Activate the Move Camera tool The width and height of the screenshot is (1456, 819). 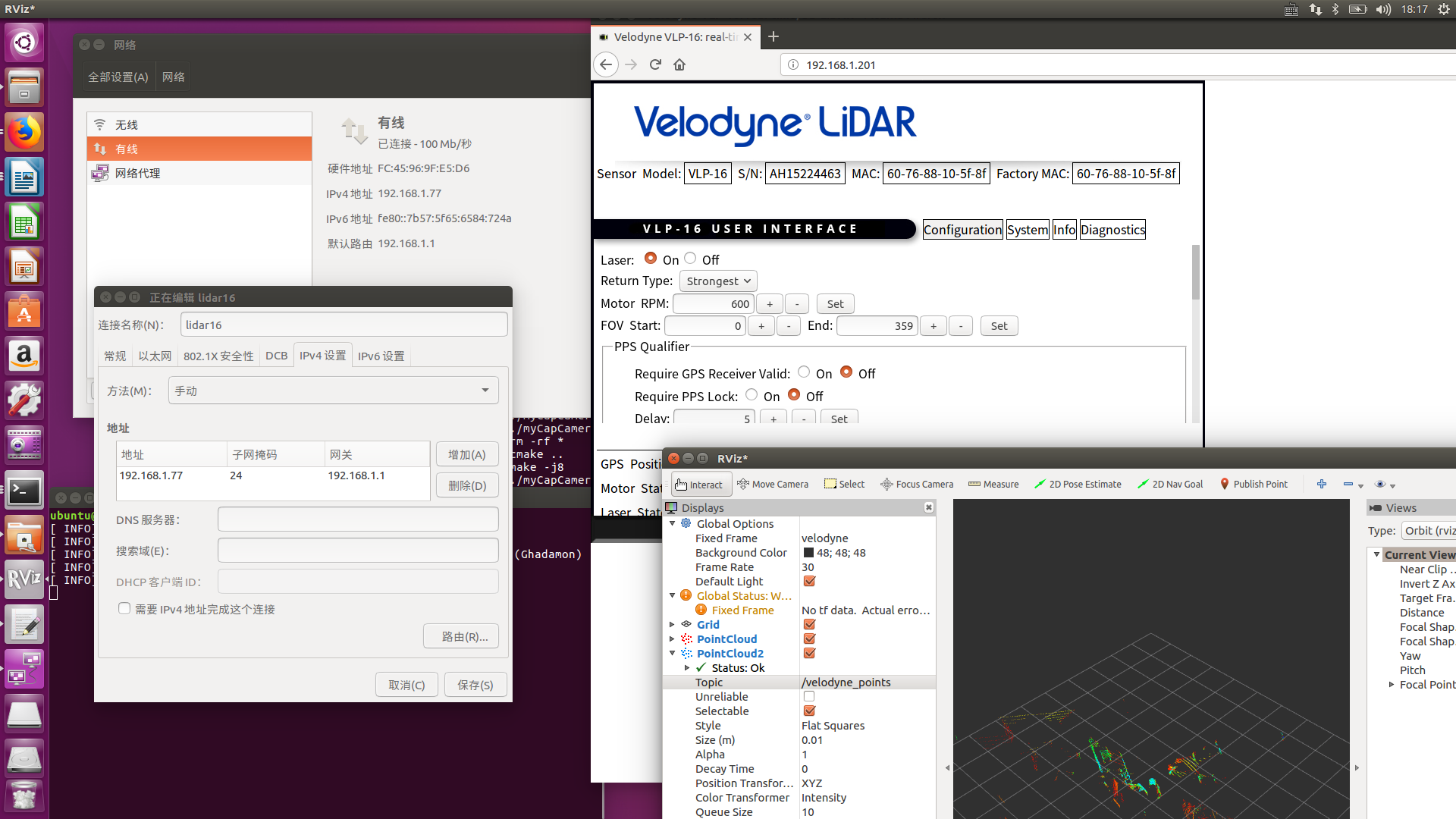click(773, 484)
